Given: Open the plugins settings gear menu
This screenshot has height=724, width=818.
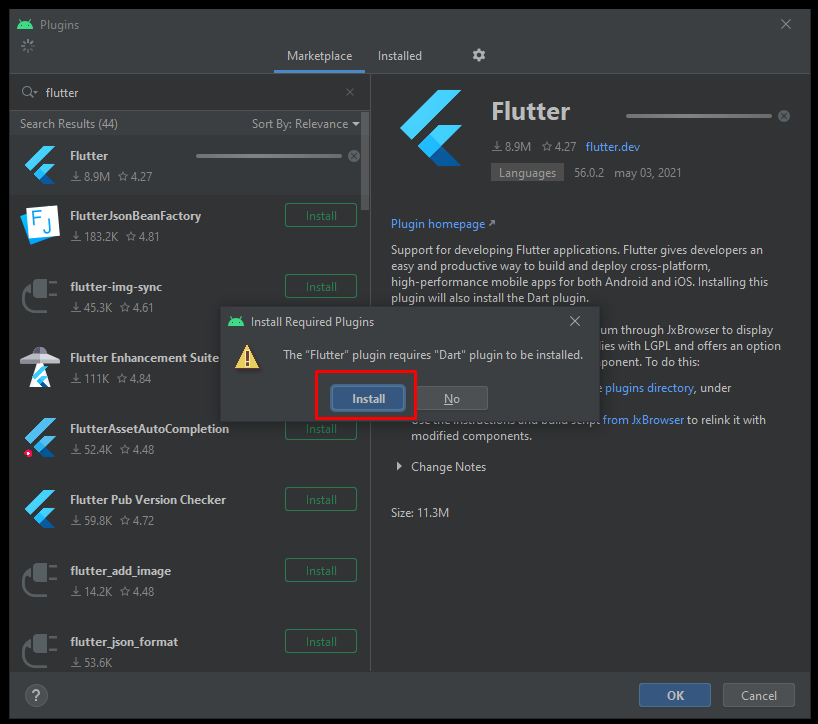Looking at the screenshot, I should (479, 55).
